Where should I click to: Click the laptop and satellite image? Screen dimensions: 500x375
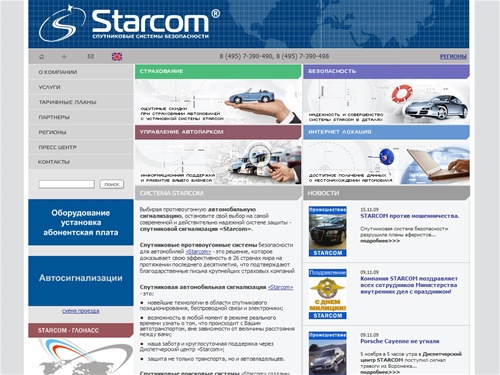click(x=386, y=162)
